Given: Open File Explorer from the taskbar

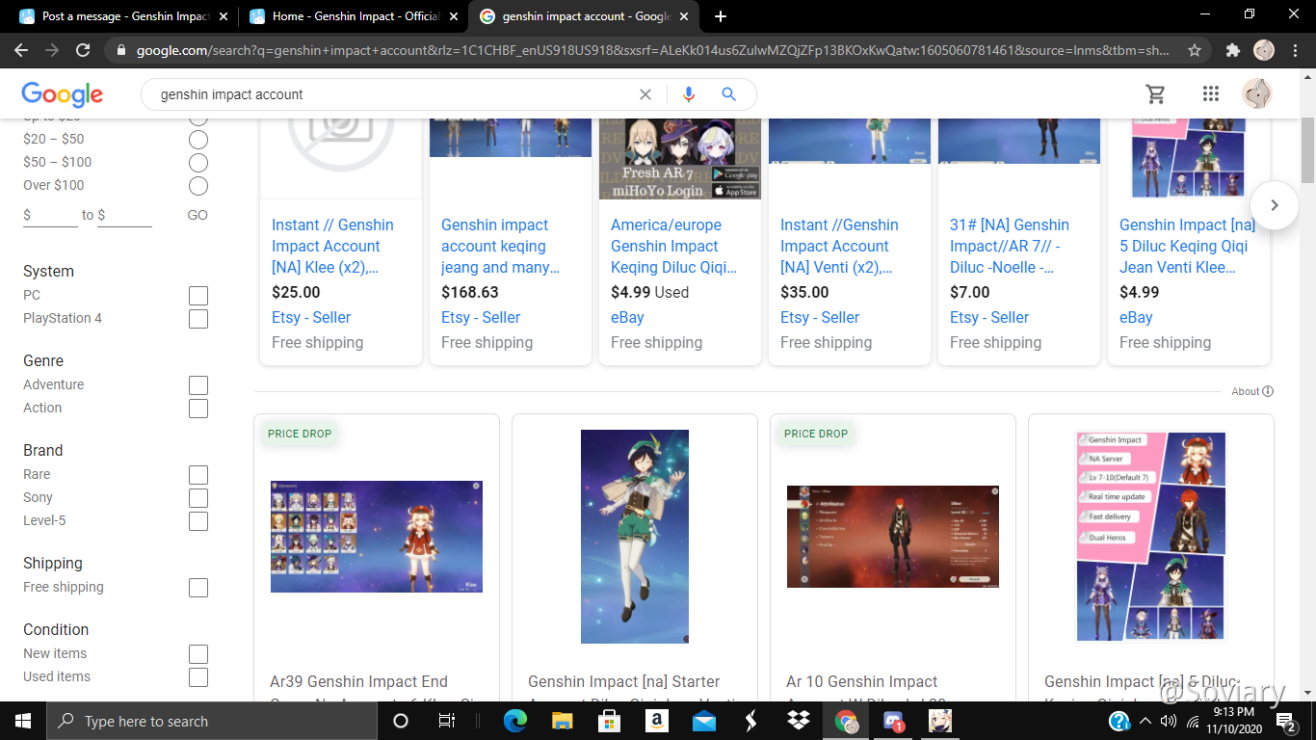Looking at the screenshot, I should (562, 721).
